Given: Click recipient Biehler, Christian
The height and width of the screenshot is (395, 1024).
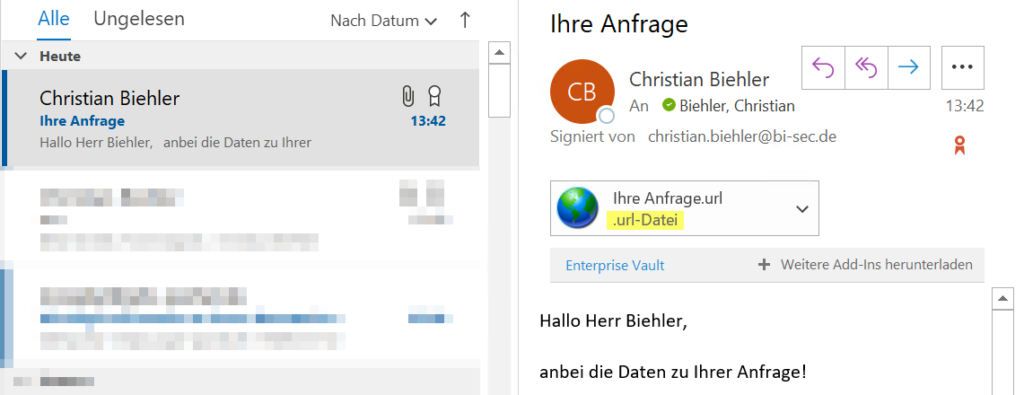Looking at the screenshot, I should (737, 105).
